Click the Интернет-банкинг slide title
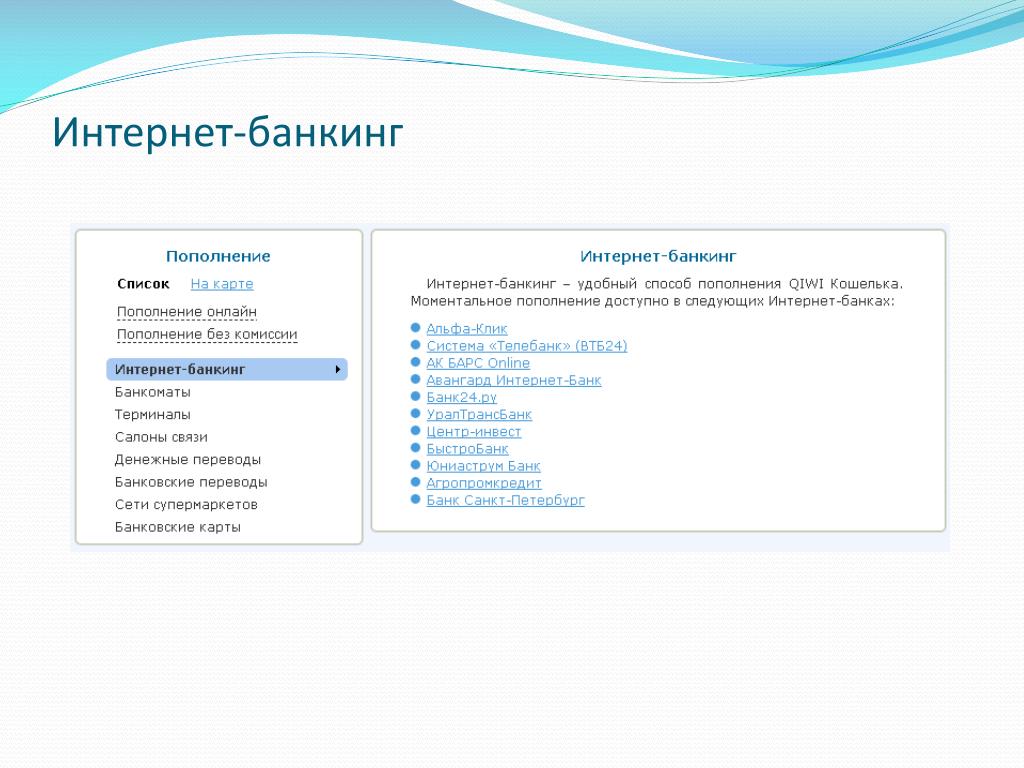The image size is (1024, 768). click(x=228, y=132)
